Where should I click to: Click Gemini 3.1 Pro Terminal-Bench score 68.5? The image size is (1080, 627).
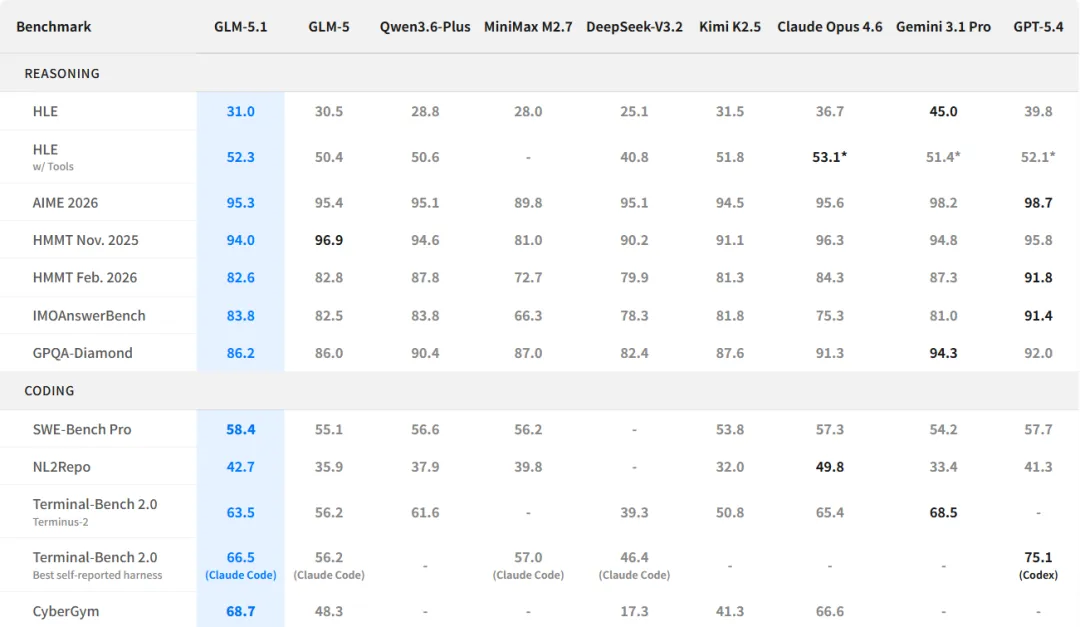(943, 513)
